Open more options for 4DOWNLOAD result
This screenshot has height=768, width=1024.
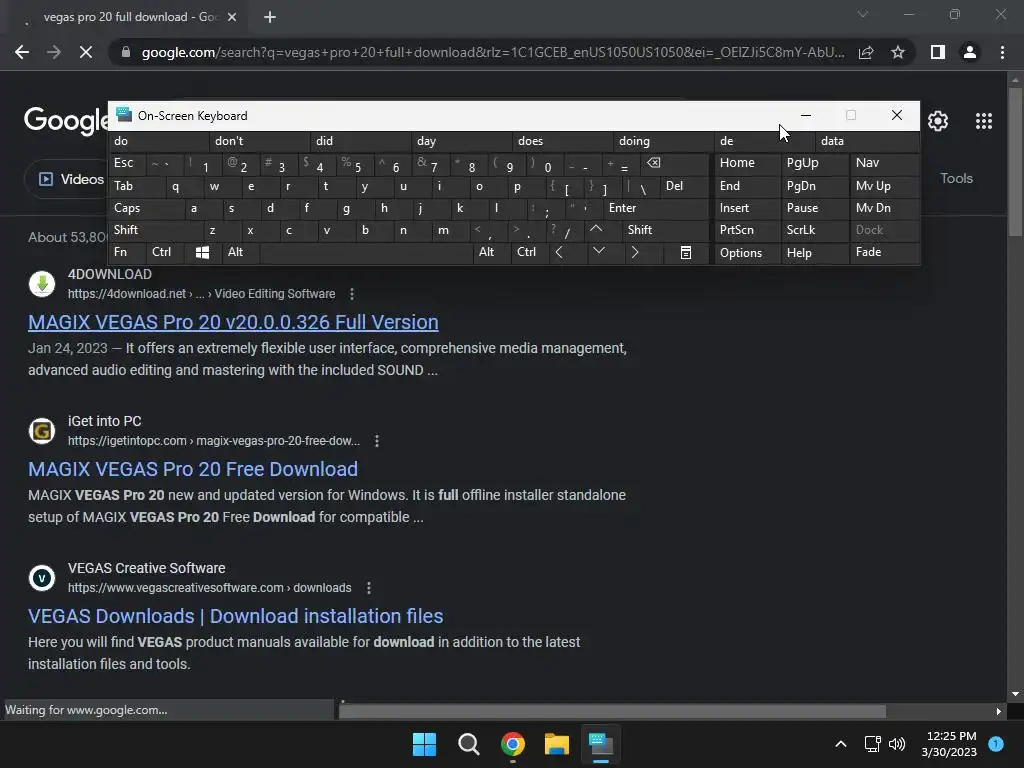point(352,294)
